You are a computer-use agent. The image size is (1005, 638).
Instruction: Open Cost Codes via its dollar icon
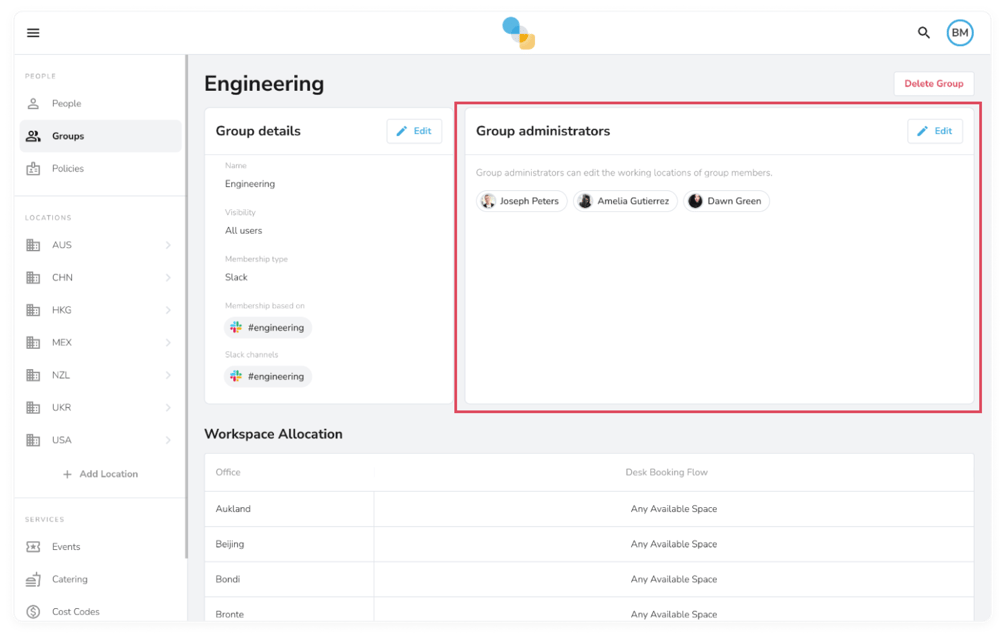tap(31, 611)
